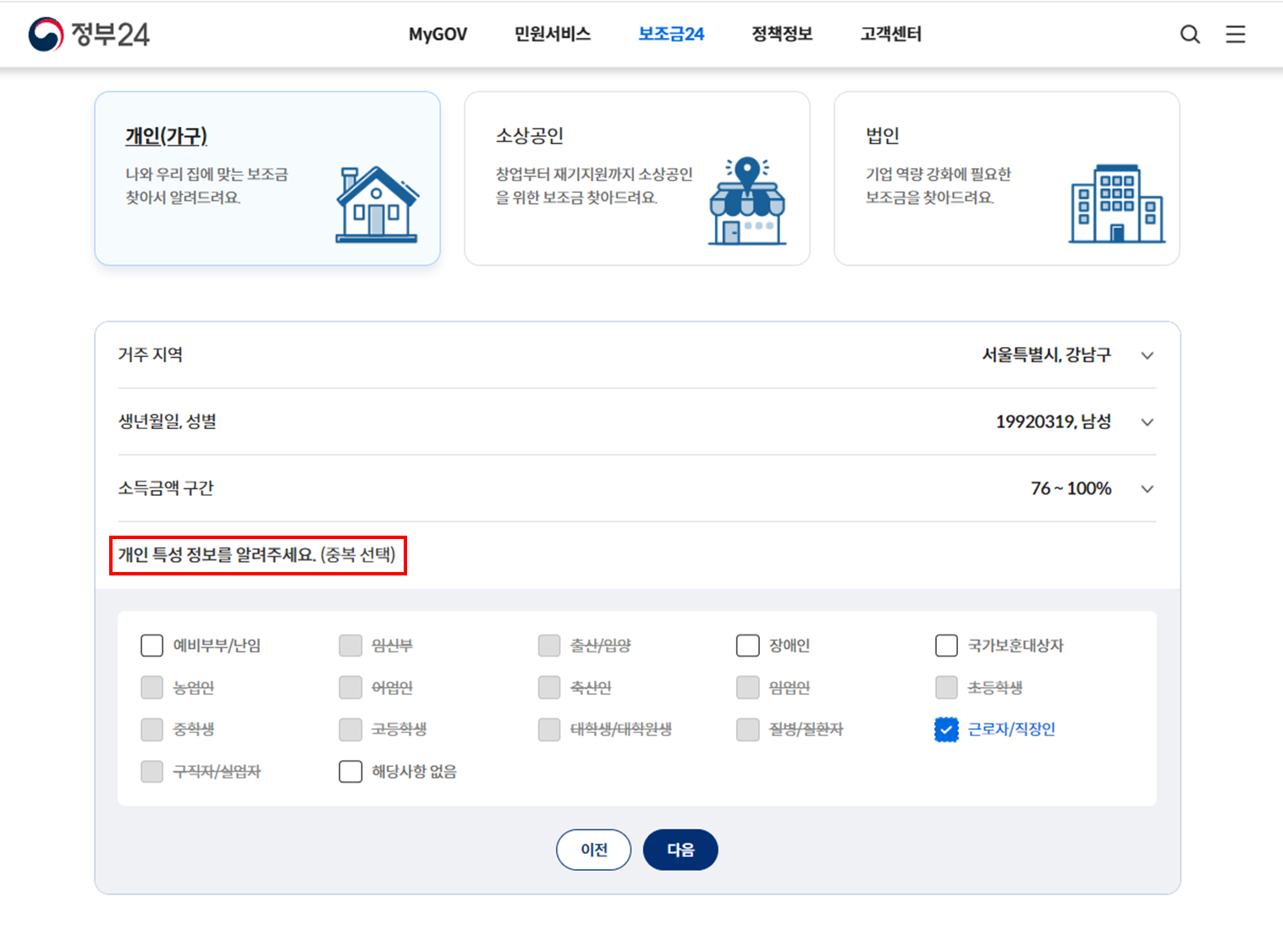Check the 국가보훈대상자 checkbox
Image resolution: width=1283 pixels, height=952 pixels.
point(945,645)
